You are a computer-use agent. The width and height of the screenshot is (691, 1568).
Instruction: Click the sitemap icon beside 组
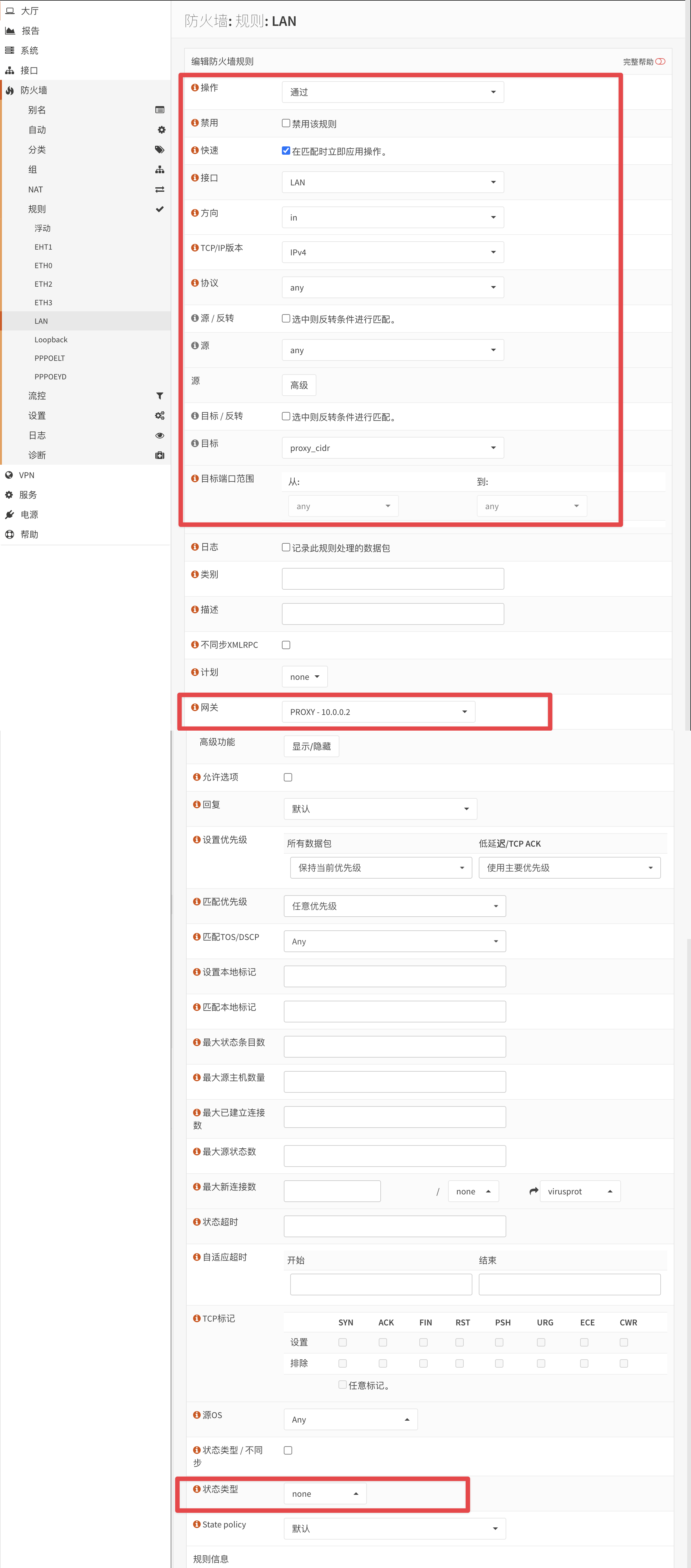tap(159, 169)
